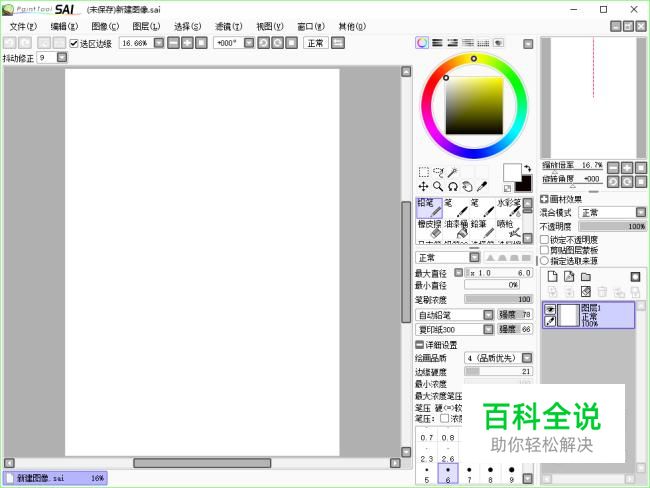The height and width of the screenshot is (488, 650).
Task: Choose the 橡皮擦 eraser tool
Action: (429, 229)
